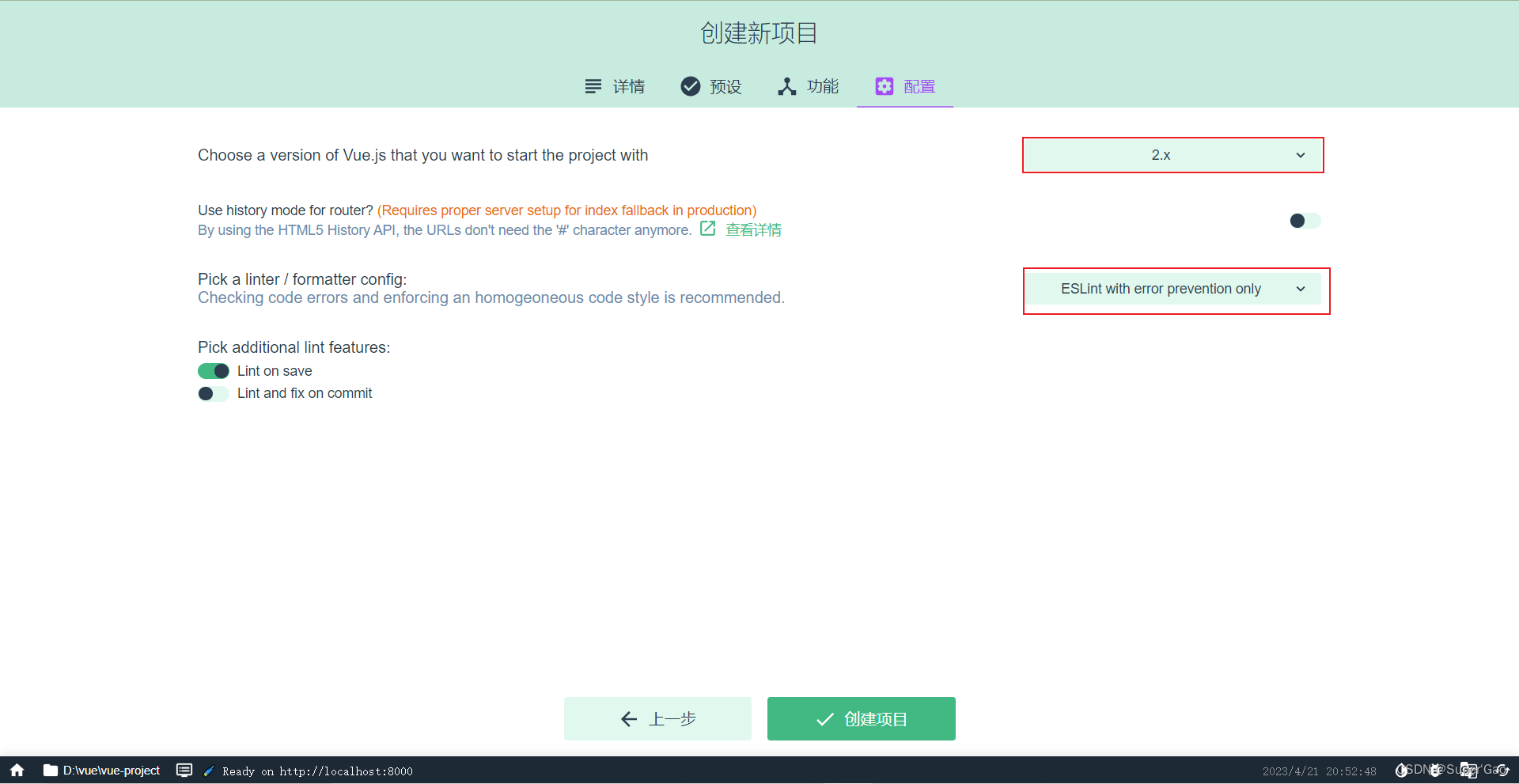Open the ESLint with error prevention only dropdown

pos(1174,289)
